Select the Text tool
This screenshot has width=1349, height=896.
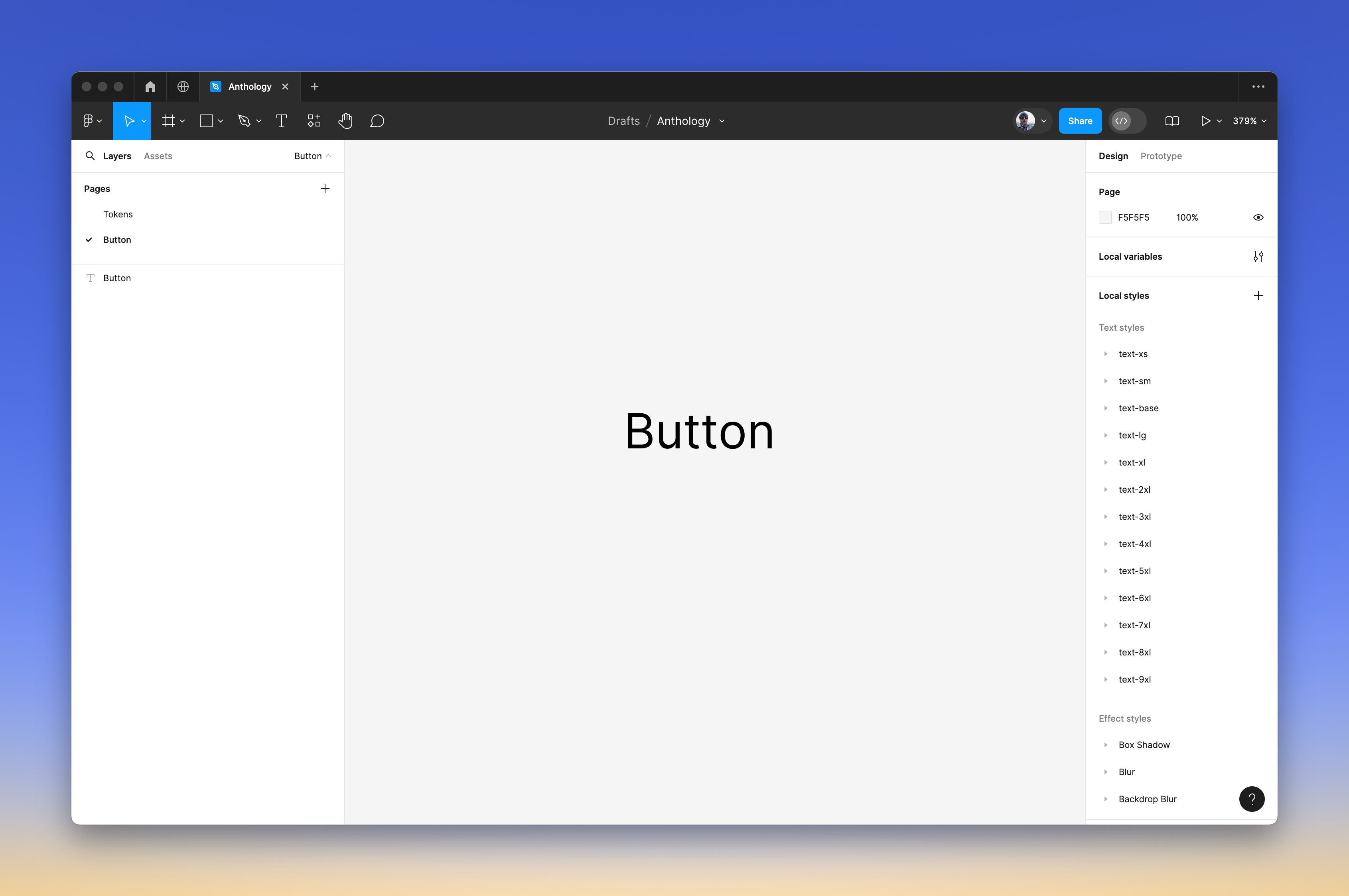(281, 120)
